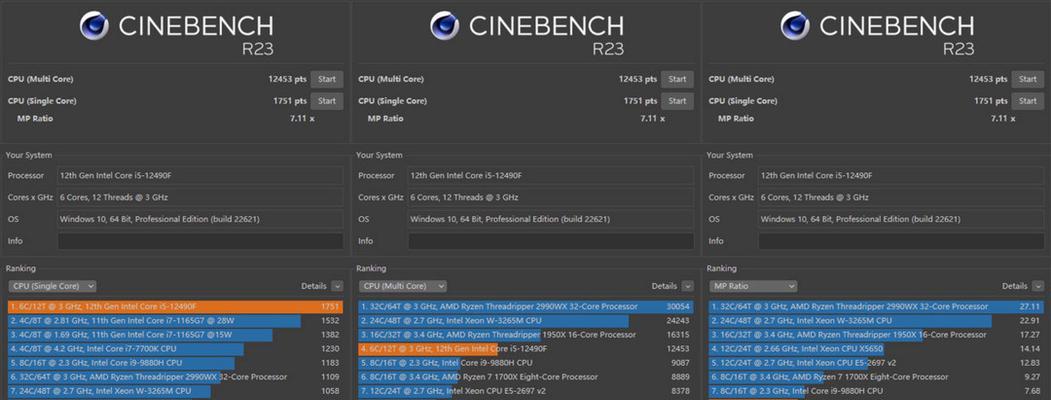Select Threadripper 2990WX row scoring 1109
Image resolution: width=1051 pixels, height=400 pixels.
point(176,377)
